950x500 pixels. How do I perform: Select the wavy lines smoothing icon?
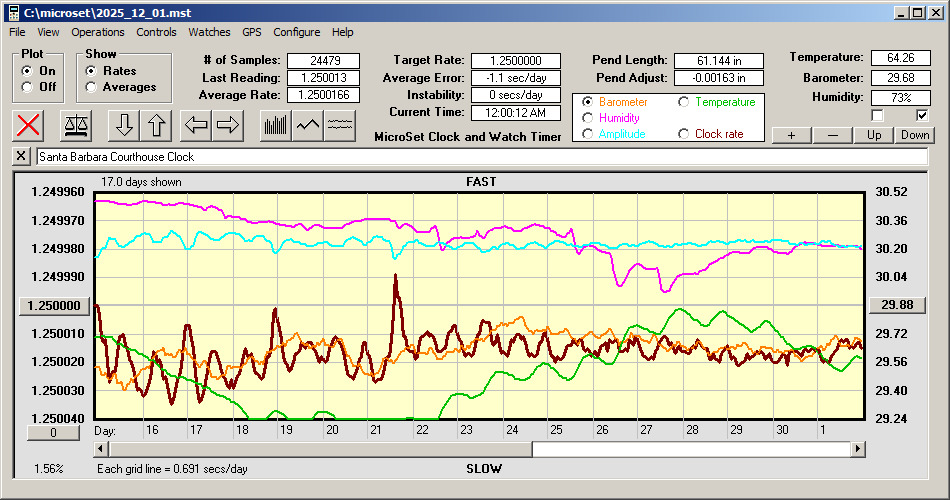(x=340, y=125)
